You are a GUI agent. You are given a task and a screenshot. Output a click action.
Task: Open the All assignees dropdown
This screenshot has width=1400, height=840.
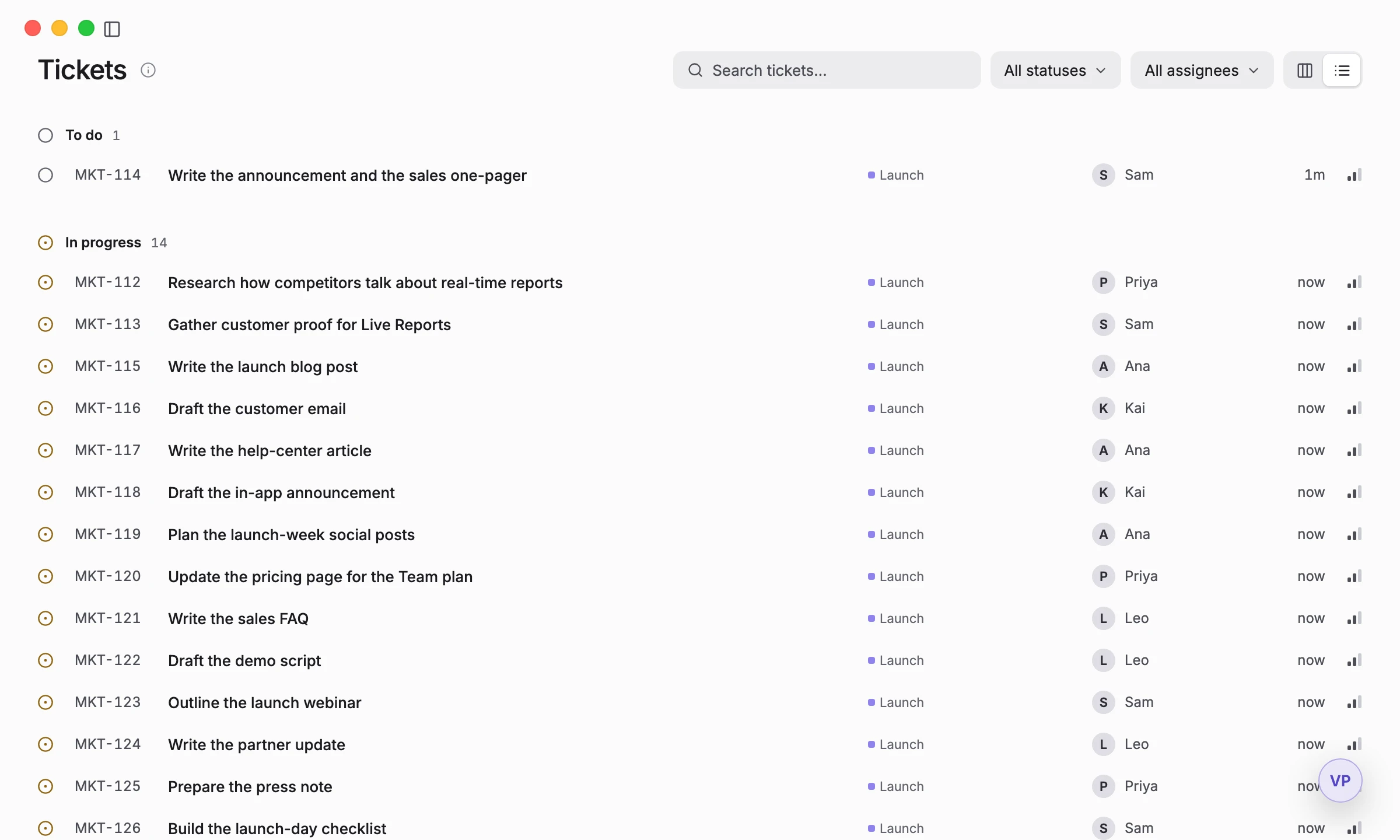click(1202, 71)
